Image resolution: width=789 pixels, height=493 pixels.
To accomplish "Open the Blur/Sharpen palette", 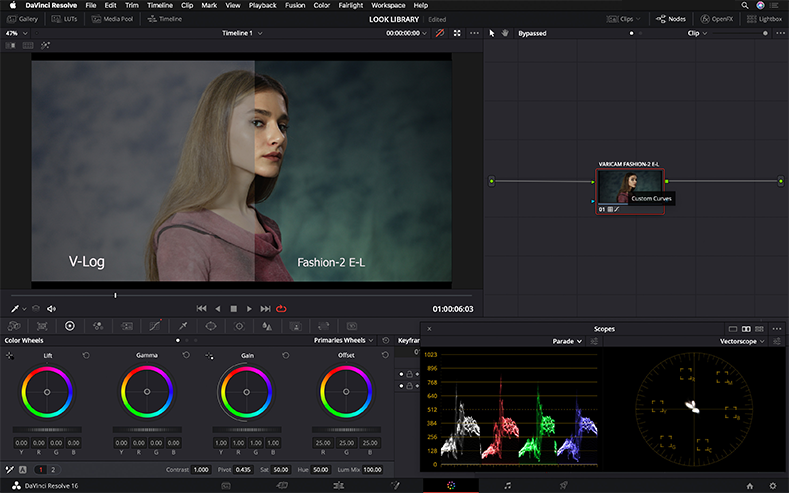I will (267, 326).
